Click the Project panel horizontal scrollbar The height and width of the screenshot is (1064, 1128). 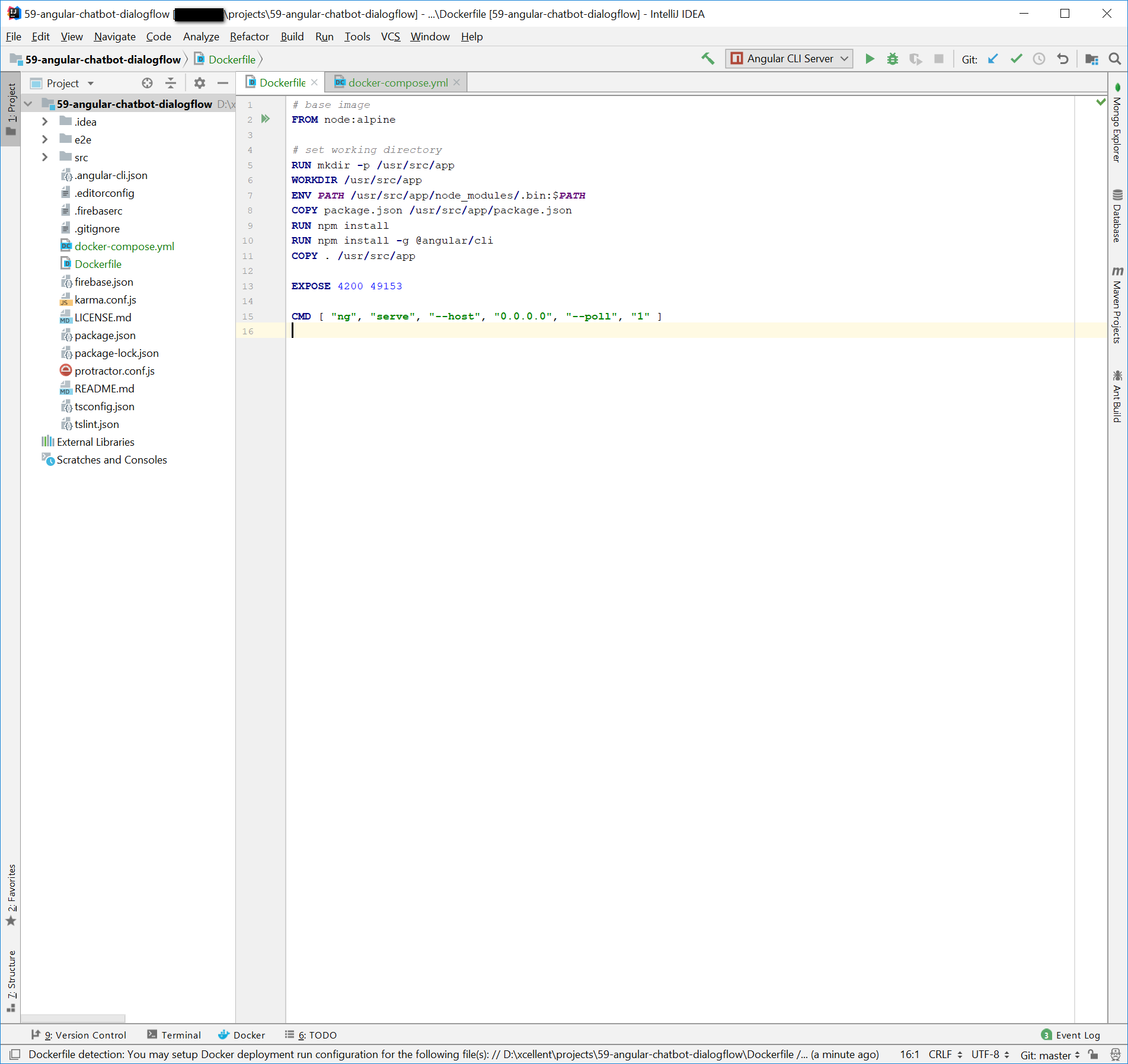tap(73, 1018)
